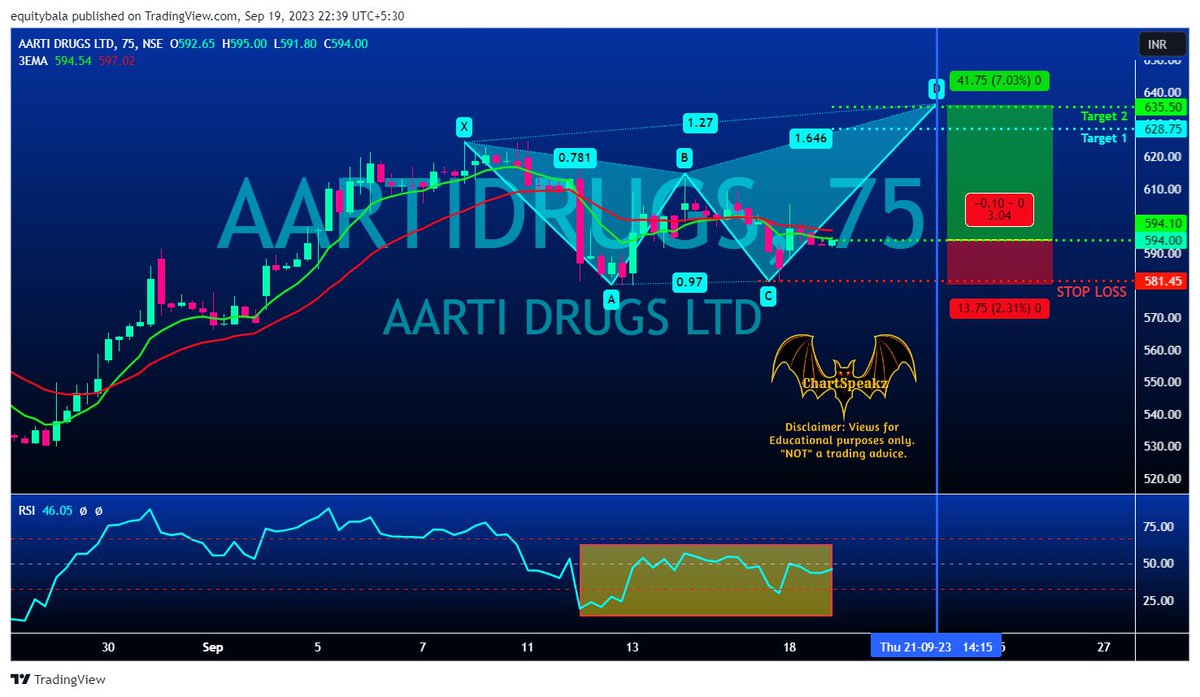The height and width of the screenshot is (697, 1200).
Task: Click the 635.50 price axis tag
Action: coord(1160,107)
